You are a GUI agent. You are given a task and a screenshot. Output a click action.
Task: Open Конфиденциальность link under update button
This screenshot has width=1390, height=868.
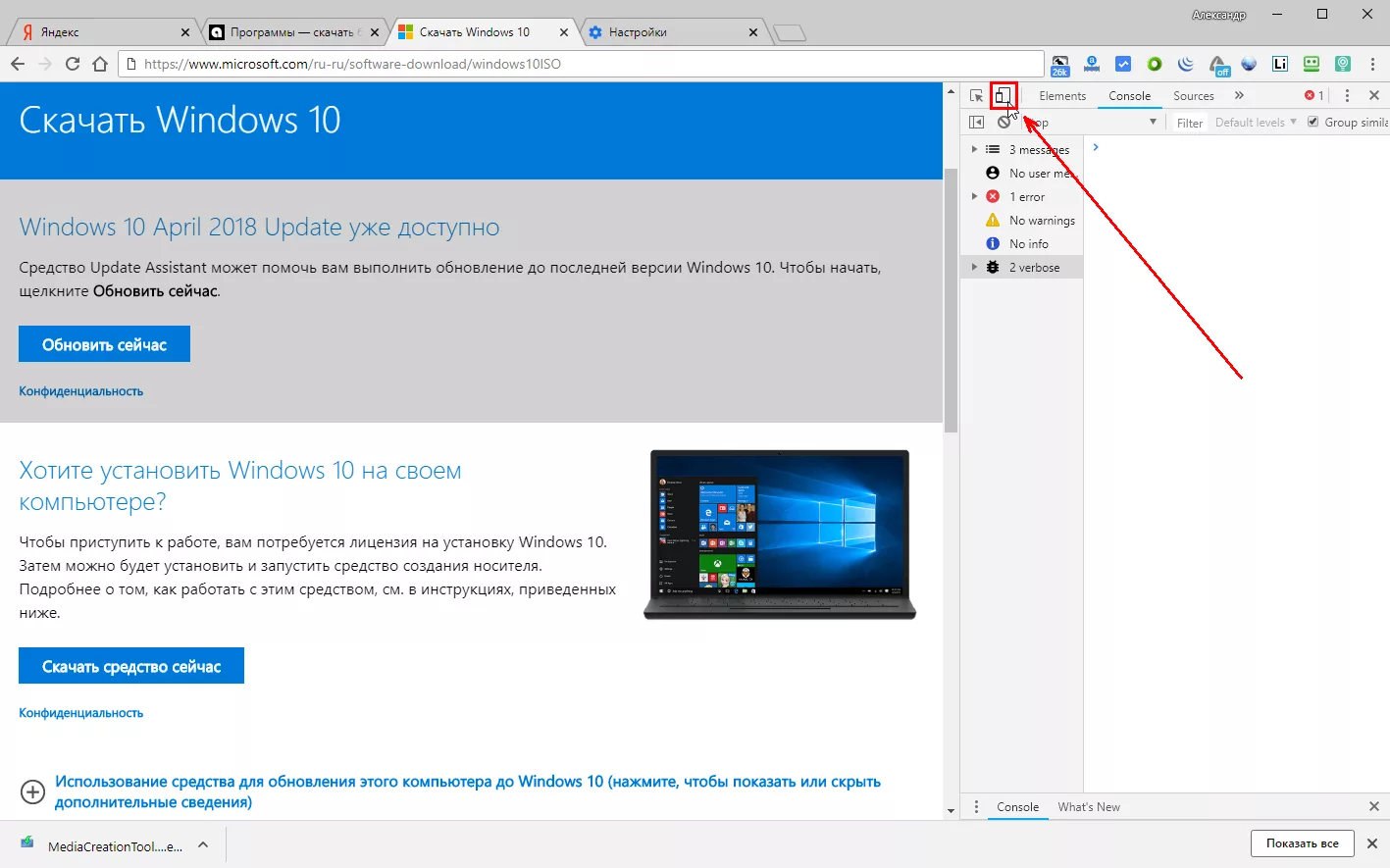pos(80,391)
